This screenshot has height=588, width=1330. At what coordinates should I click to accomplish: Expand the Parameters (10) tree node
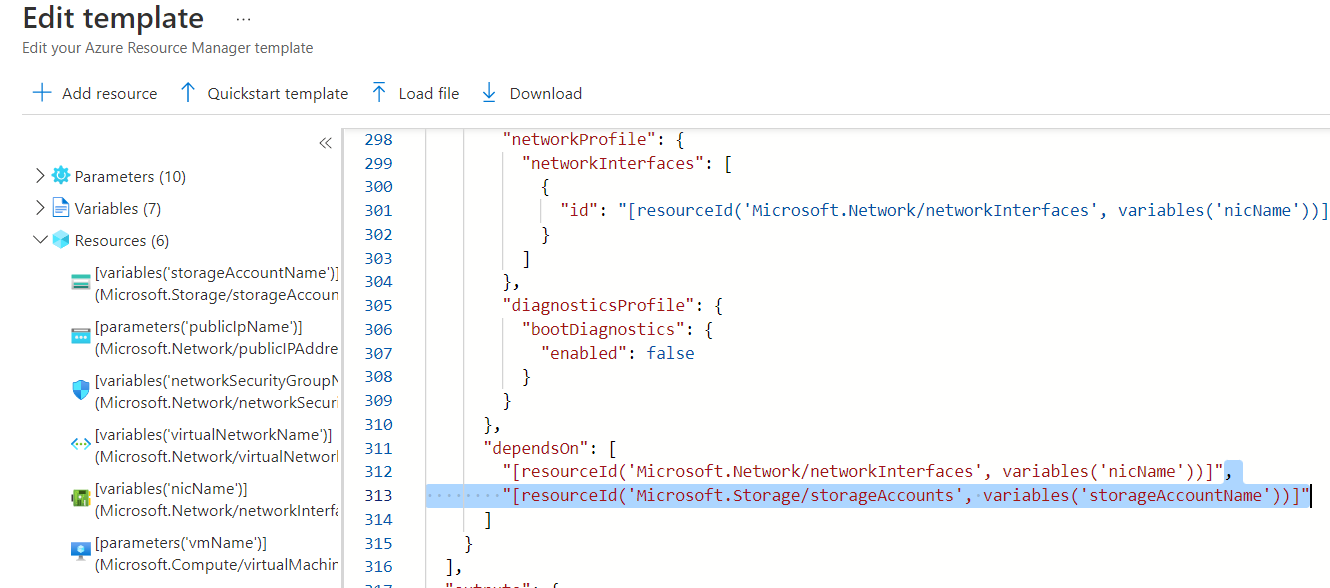(x=40, y=176)
